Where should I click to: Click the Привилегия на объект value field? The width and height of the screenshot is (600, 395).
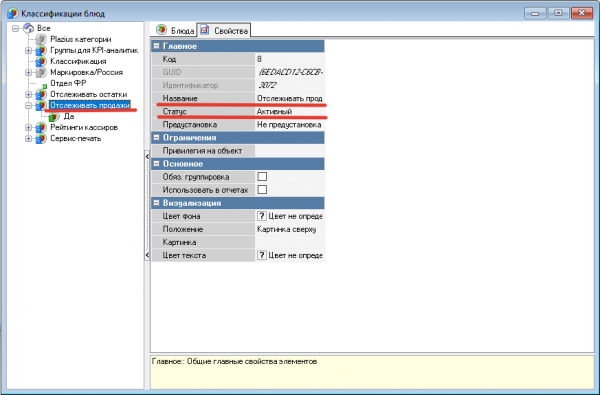[x=290, y=150]
